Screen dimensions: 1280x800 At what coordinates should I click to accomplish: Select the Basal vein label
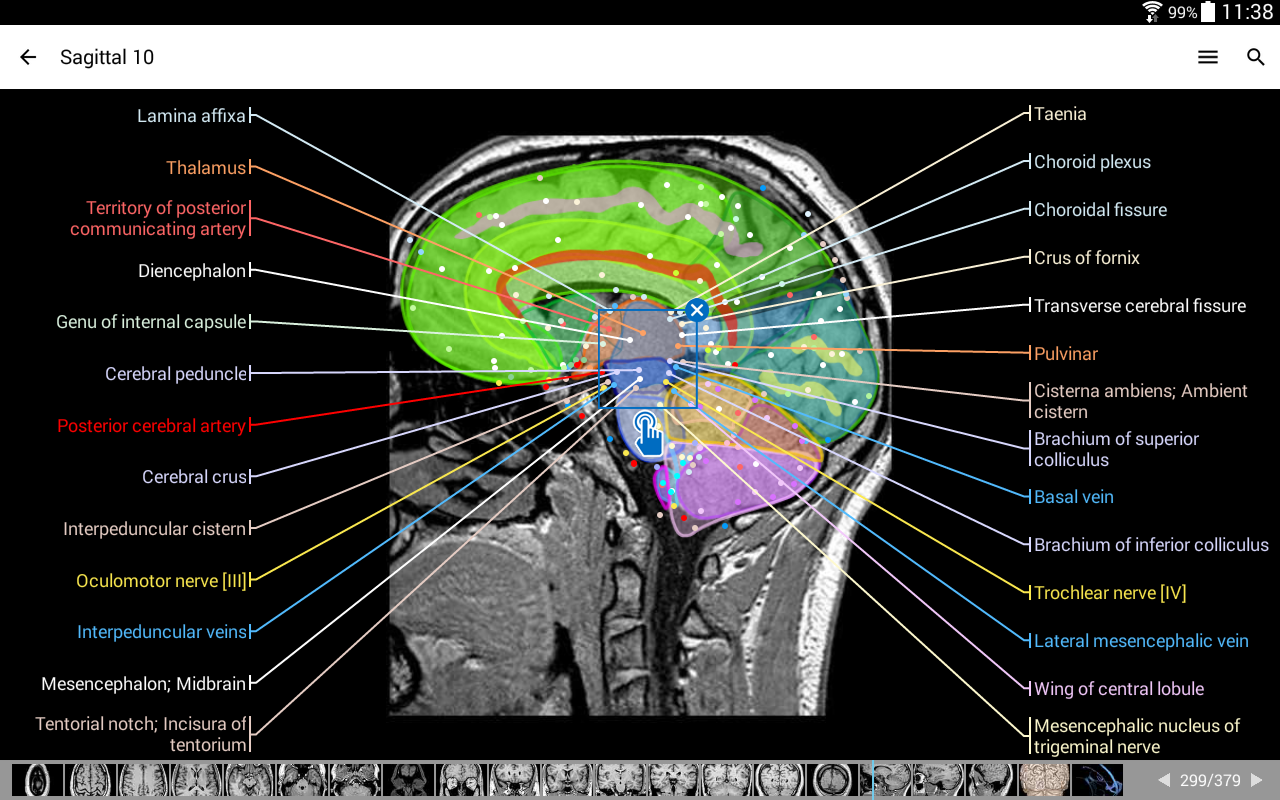click(1074, 497)
